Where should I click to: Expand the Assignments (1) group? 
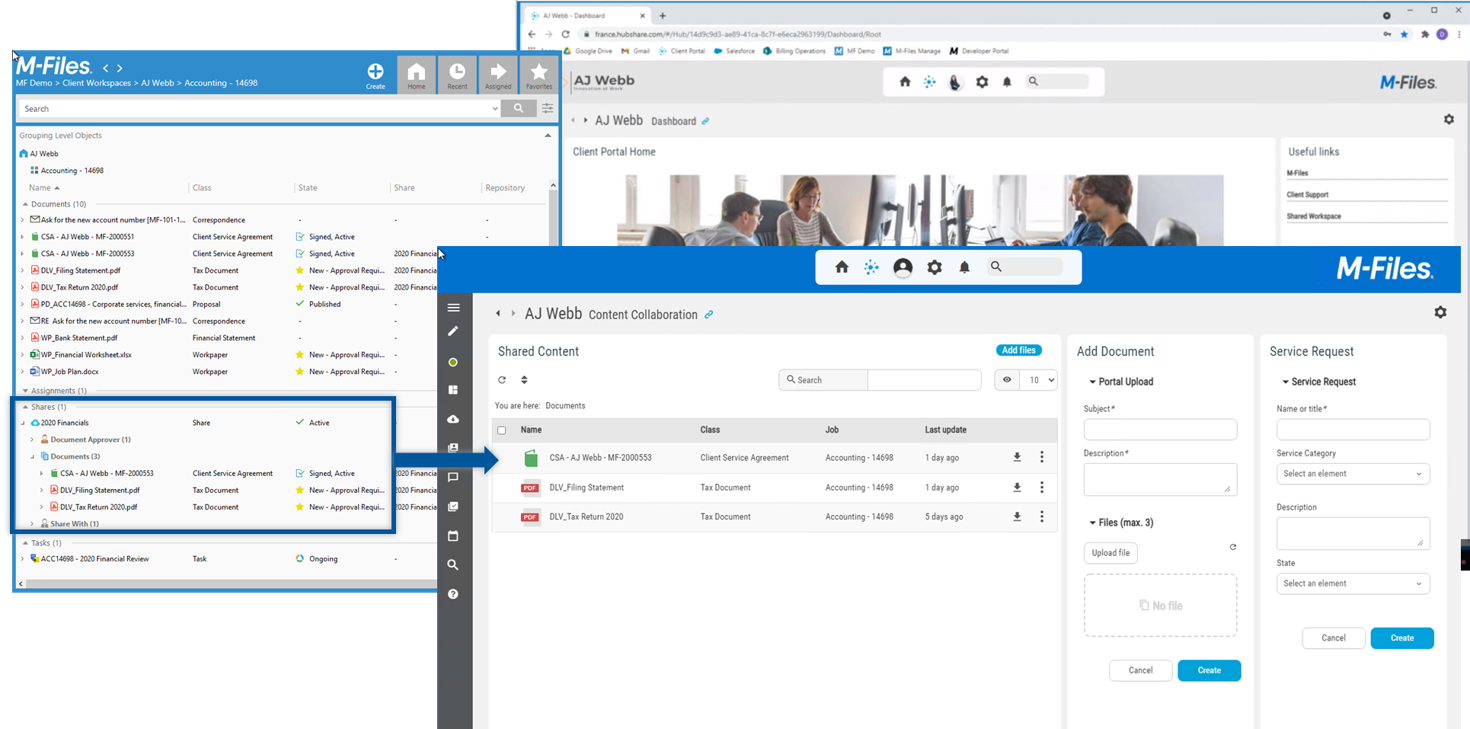(x=23, y=391)
